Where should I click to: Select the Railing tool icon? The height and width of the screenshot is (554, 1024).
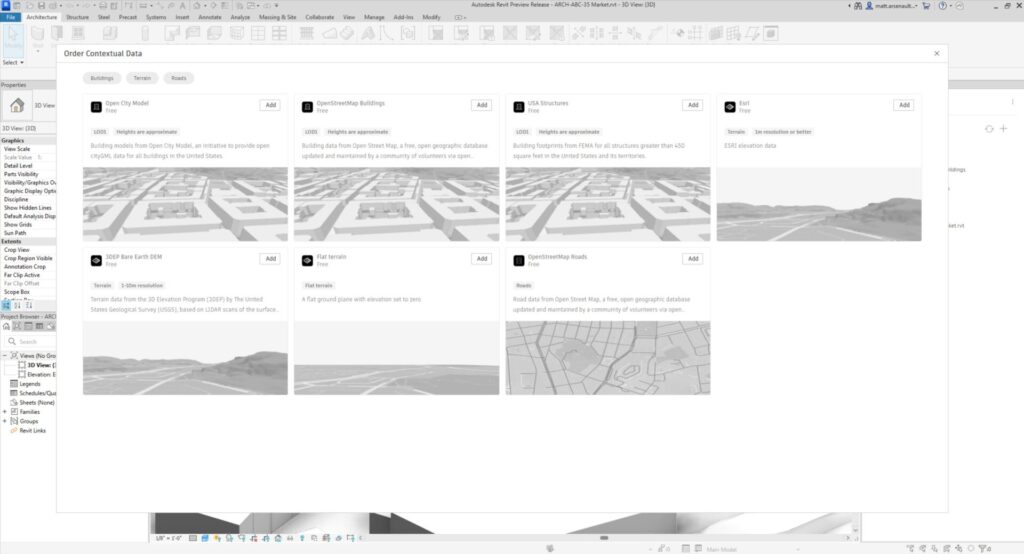(306, 33)
